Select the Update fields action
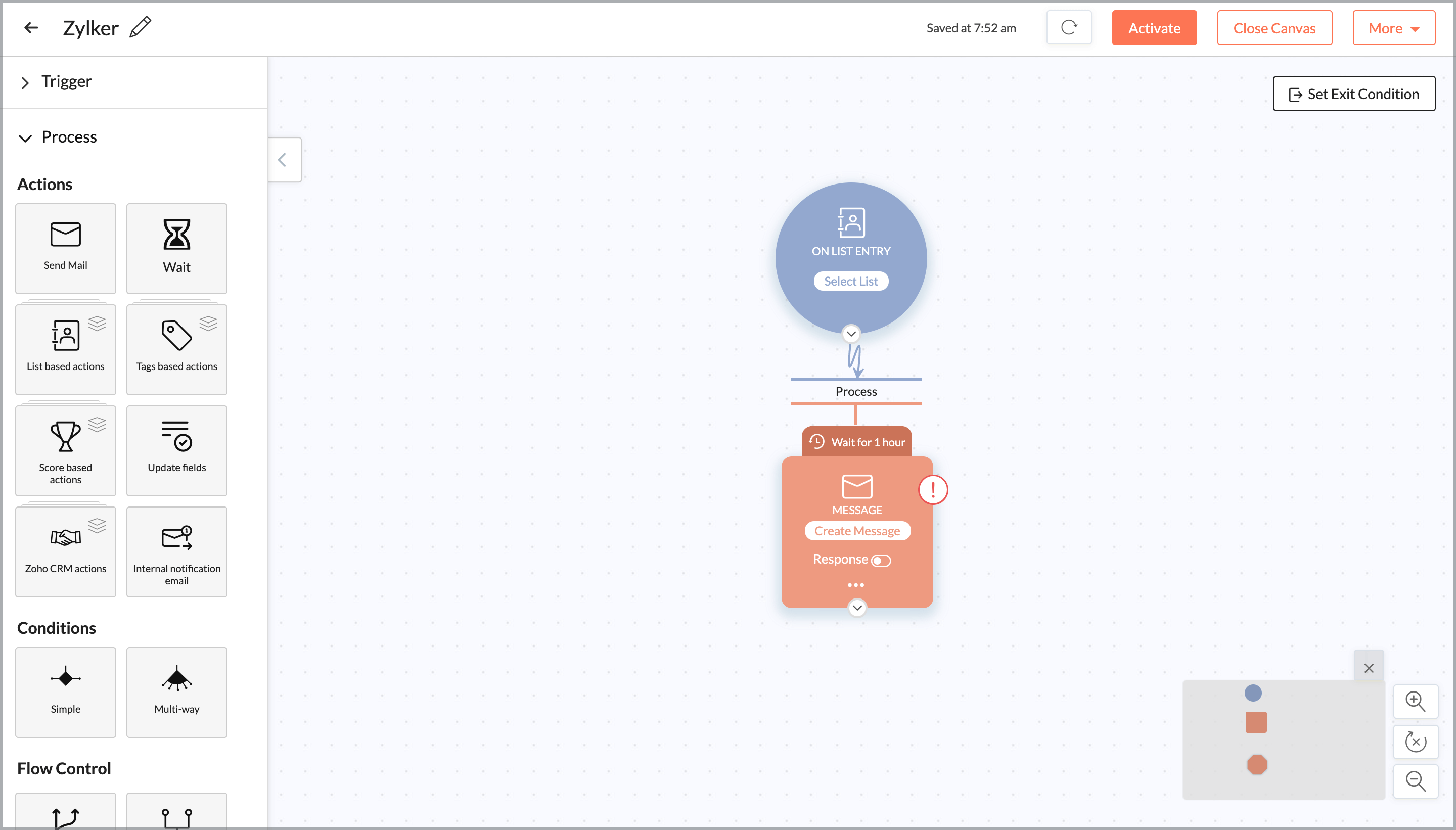The image size is (1456, 830). coord(176,450)
